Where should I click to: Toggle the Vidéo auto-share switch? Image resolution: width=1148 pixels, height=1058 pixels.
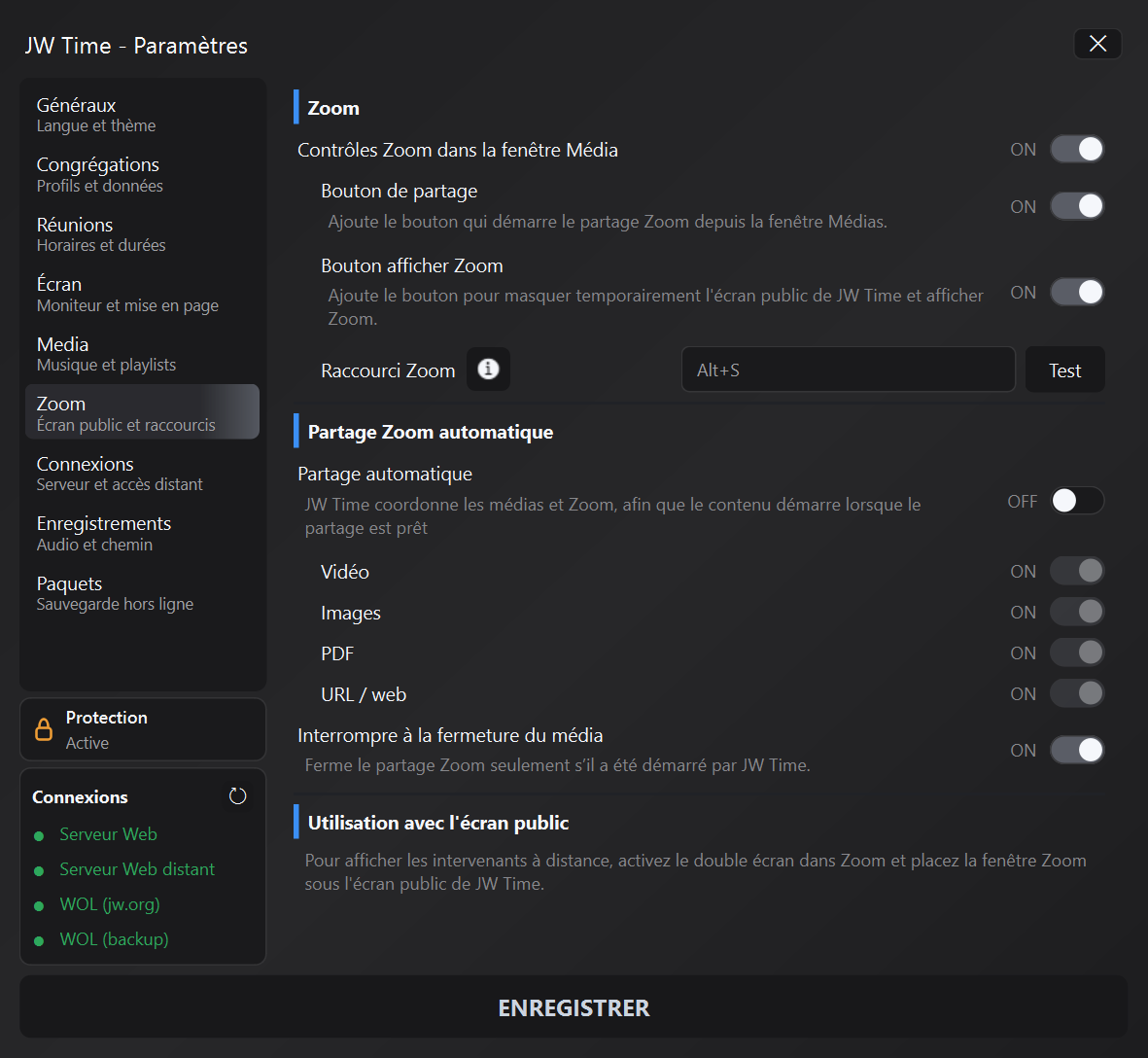click(1077, 571)
